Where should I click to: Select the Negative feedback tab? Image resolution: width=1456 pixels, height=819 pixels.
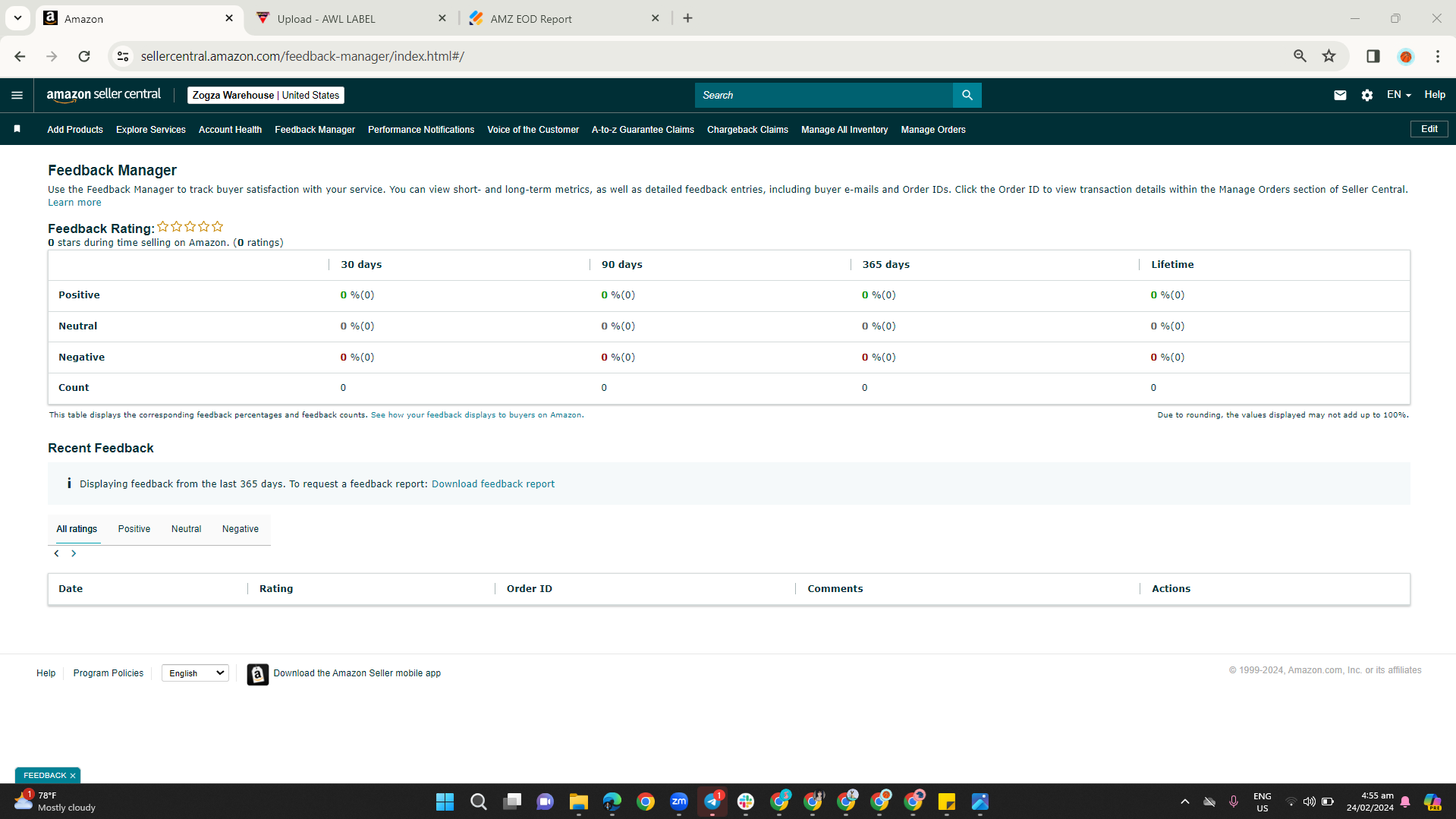(x=241, y=529)
